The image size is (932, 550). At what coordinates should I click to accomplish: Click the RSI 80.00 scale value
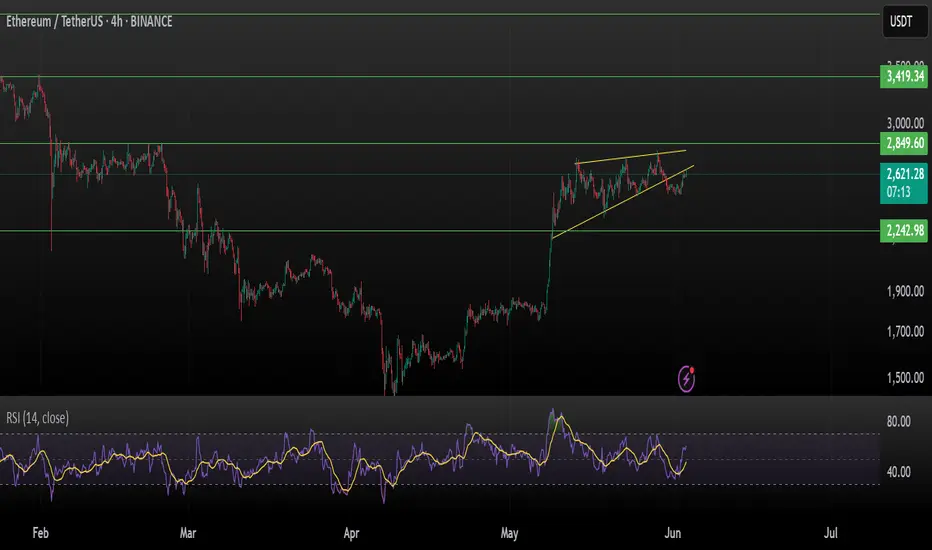(899, 422)
